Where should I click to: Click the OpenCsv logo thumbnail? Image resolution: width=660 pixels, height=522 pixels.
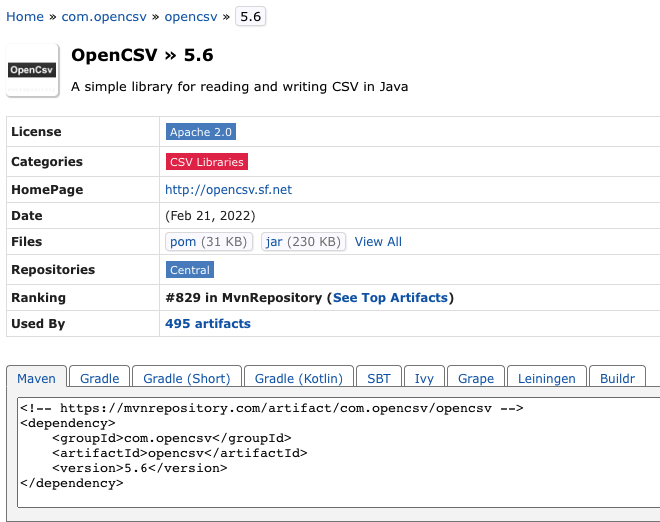[x=32, y=70]
